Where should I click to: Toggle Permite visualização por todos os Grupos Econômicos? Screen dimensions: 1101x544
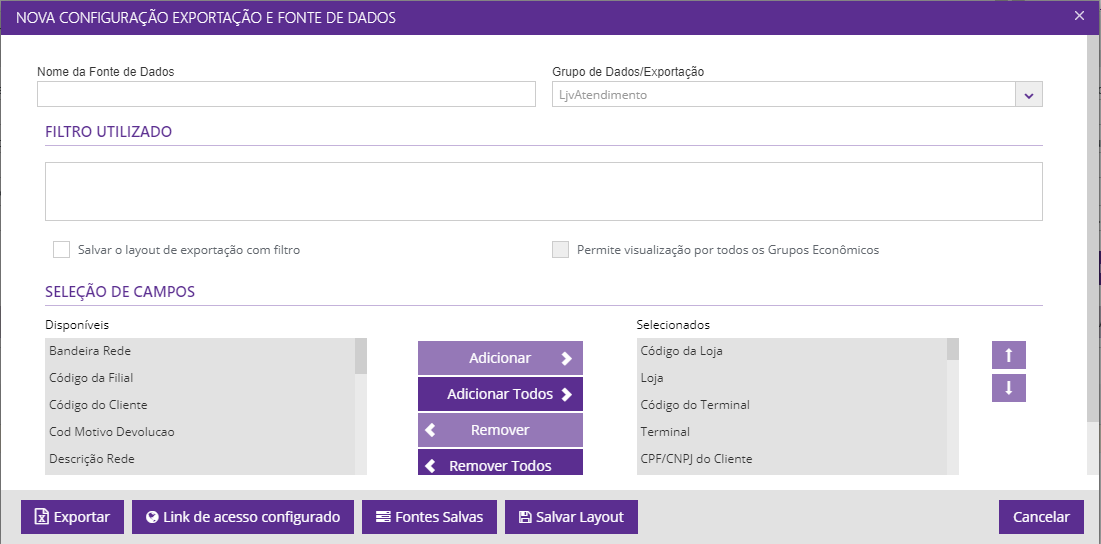click(561, 250)
